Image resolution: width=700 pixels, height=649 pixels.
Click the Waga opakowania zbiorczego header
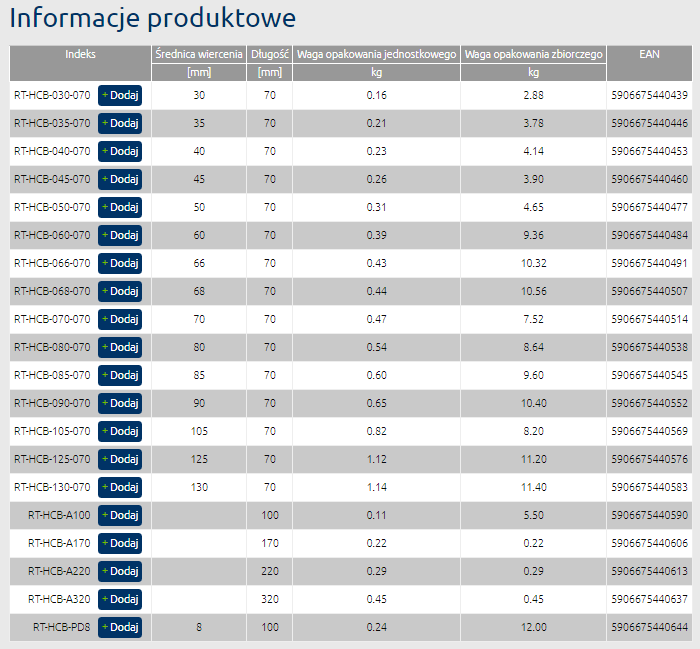(x=533, y=54)
